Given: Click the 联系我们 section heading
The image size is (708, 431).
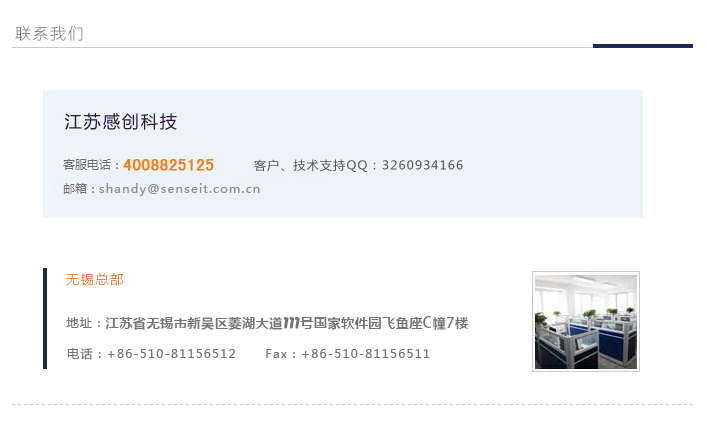Looking at the screenshot, I should point(49,34).
